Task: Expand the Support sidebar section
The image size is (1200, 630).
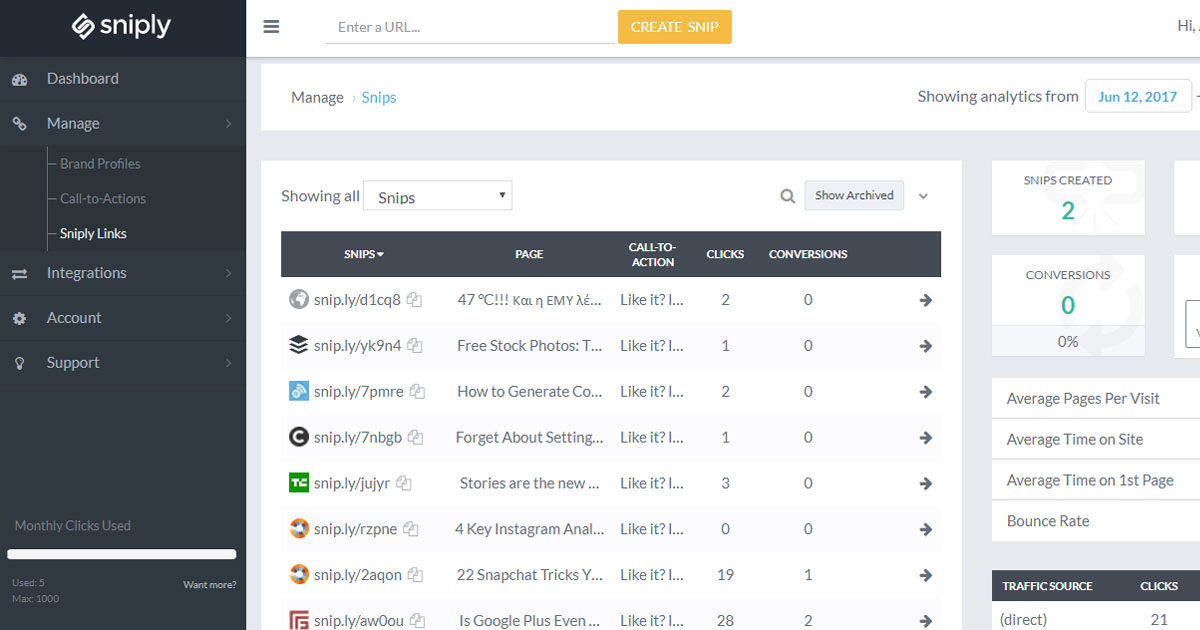Action: point(229,363)
